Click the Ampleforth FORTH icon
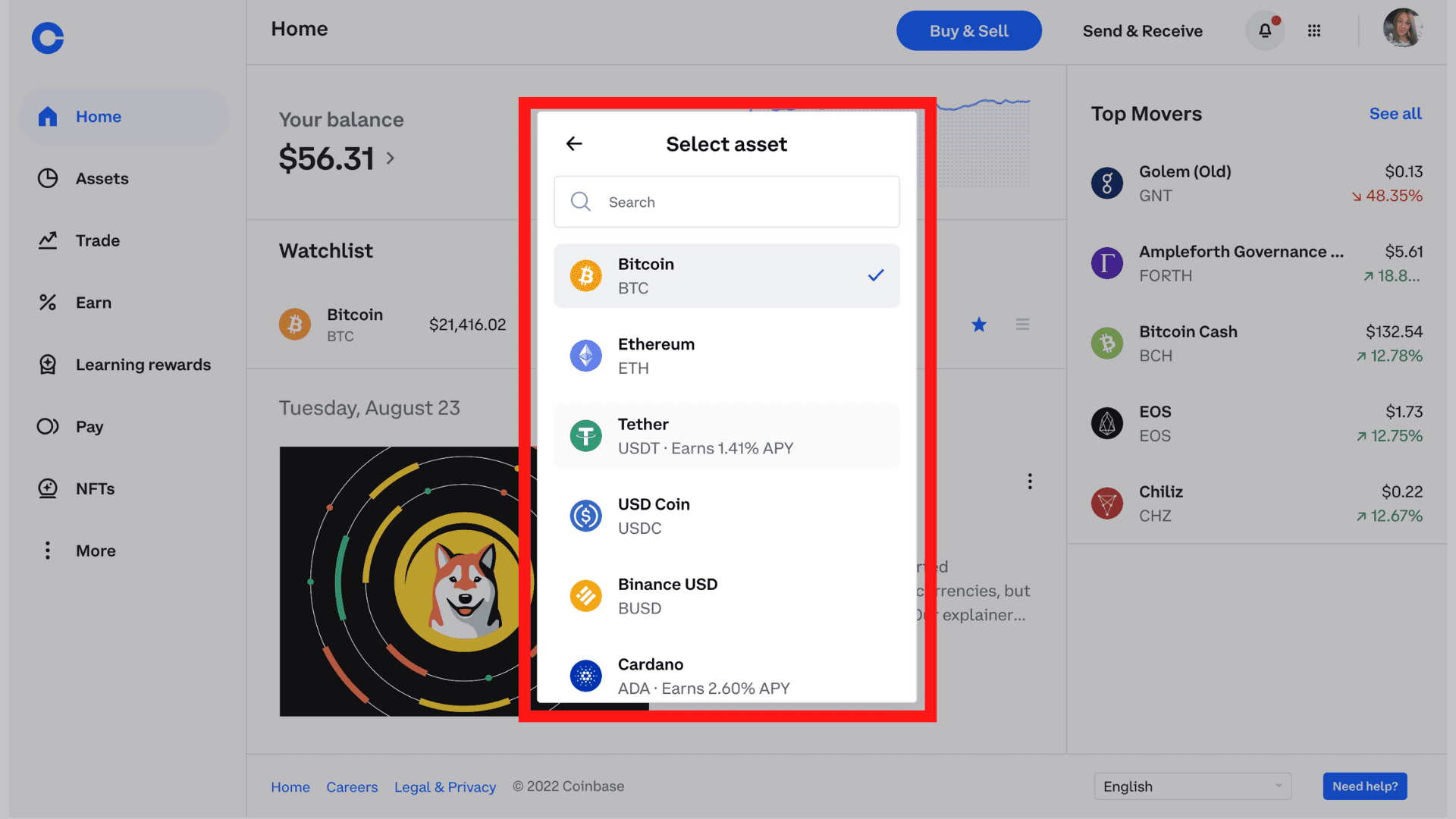Screen dimensions: 1456x819 1107,264
